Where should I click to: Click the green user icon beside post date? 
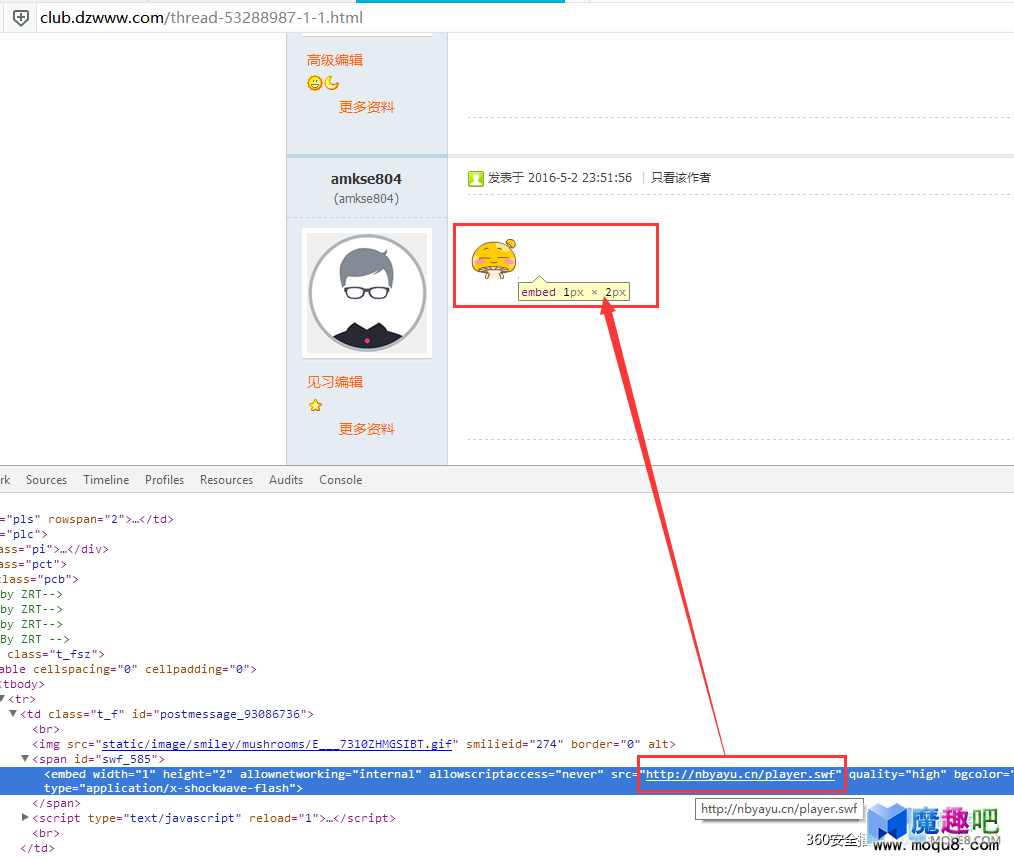(x=476, y=178)
